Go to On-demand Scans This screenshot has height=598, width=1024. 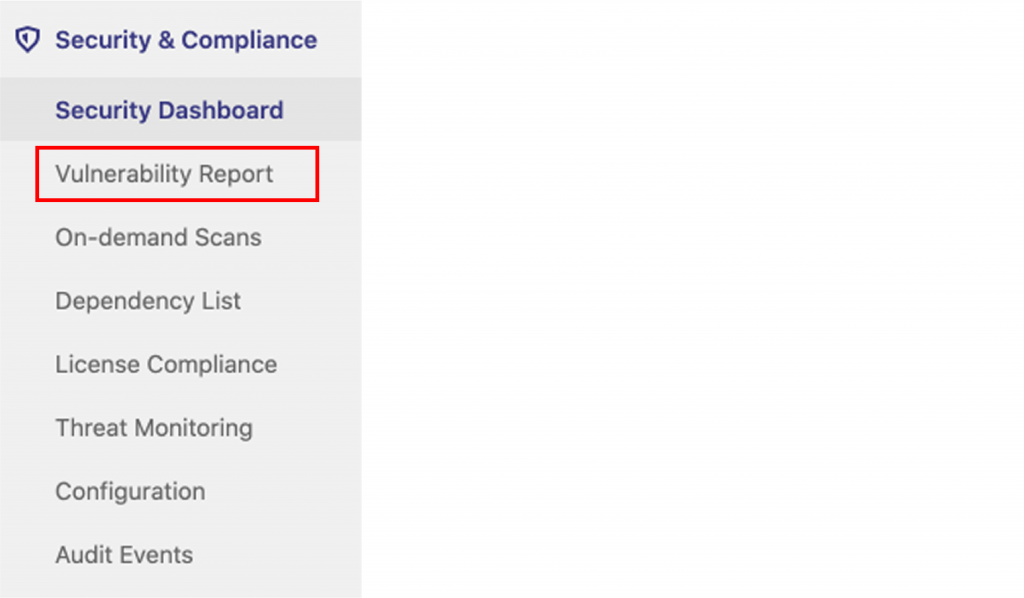pyautogui.click(x=158, y=238)
